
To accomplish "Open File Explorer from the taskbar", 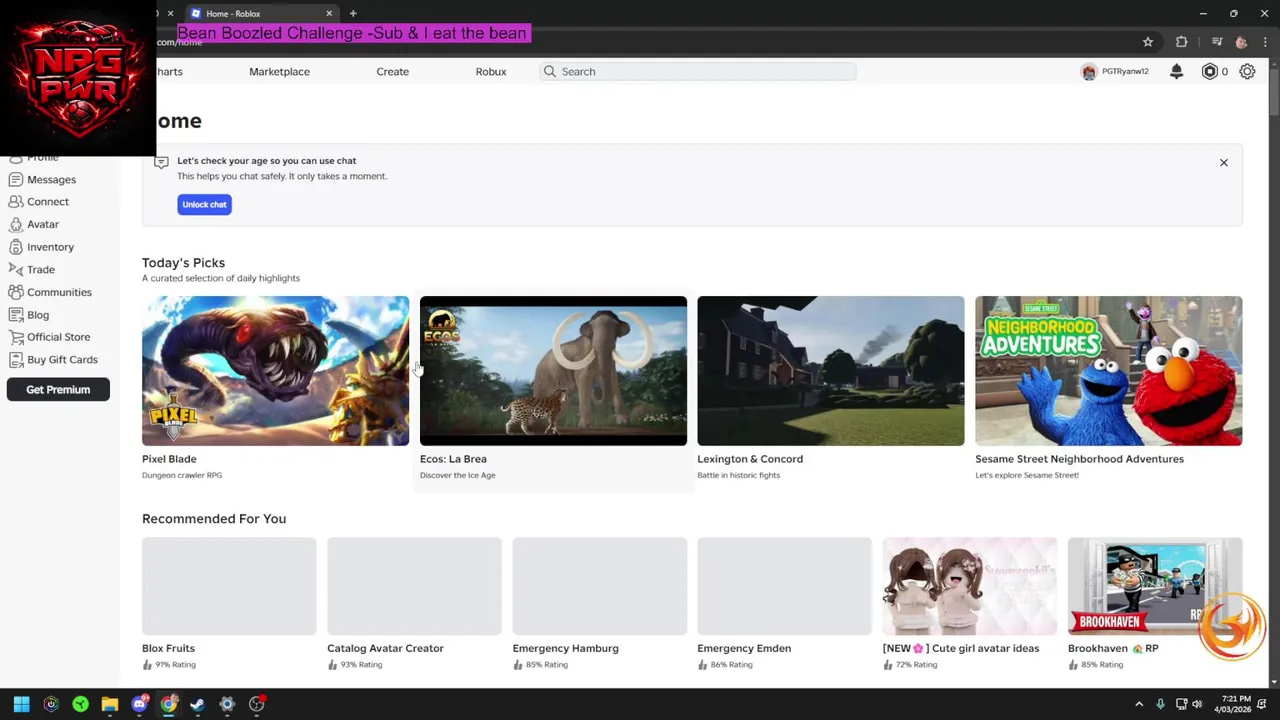I will coord(110,704).
